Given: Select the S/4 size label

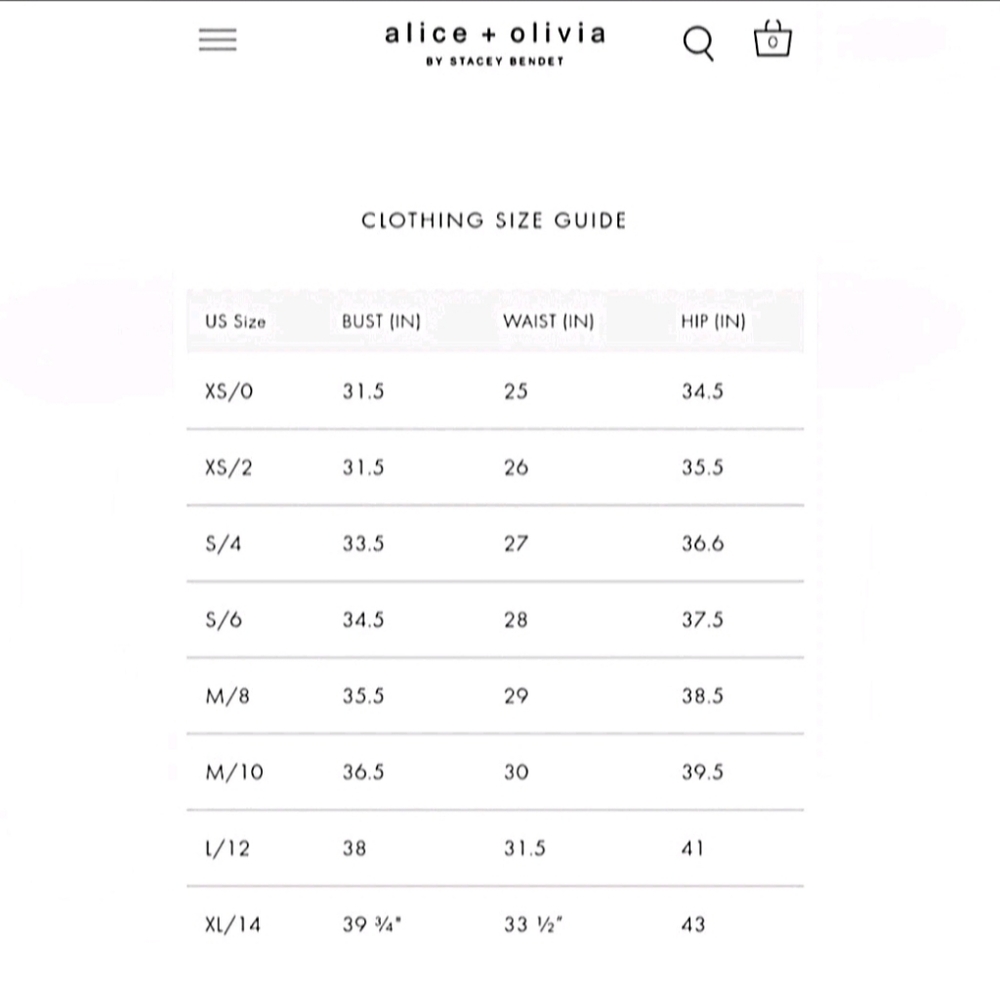Looking at the screenshot, I should tap(223, 543).
